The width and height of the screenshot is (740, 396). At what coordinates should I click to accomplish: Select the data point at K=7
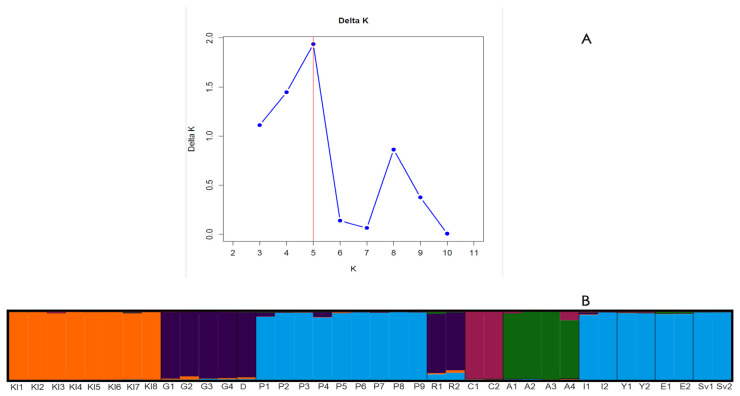pyautogui.click(x=367, y=228)
